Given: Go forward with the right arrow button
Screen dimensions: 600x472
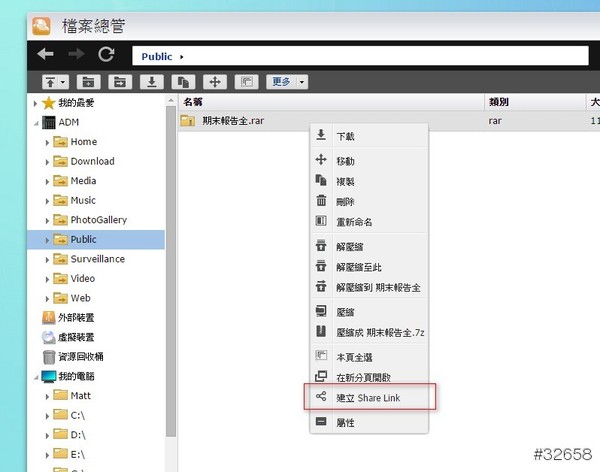Looking at the screenshot, I should [x=76, y=54].
